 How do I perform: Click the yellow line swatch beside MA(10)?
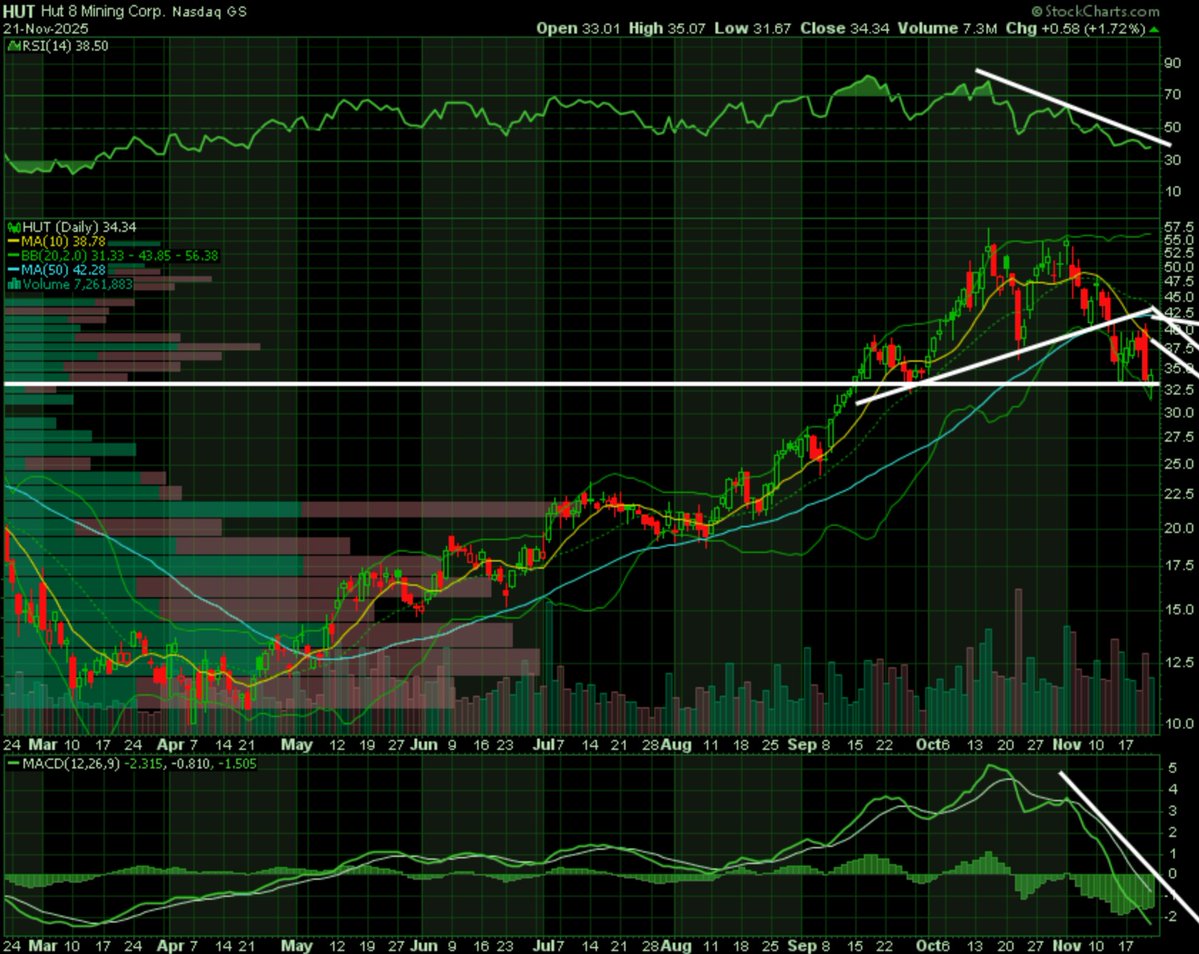[14, 242]
